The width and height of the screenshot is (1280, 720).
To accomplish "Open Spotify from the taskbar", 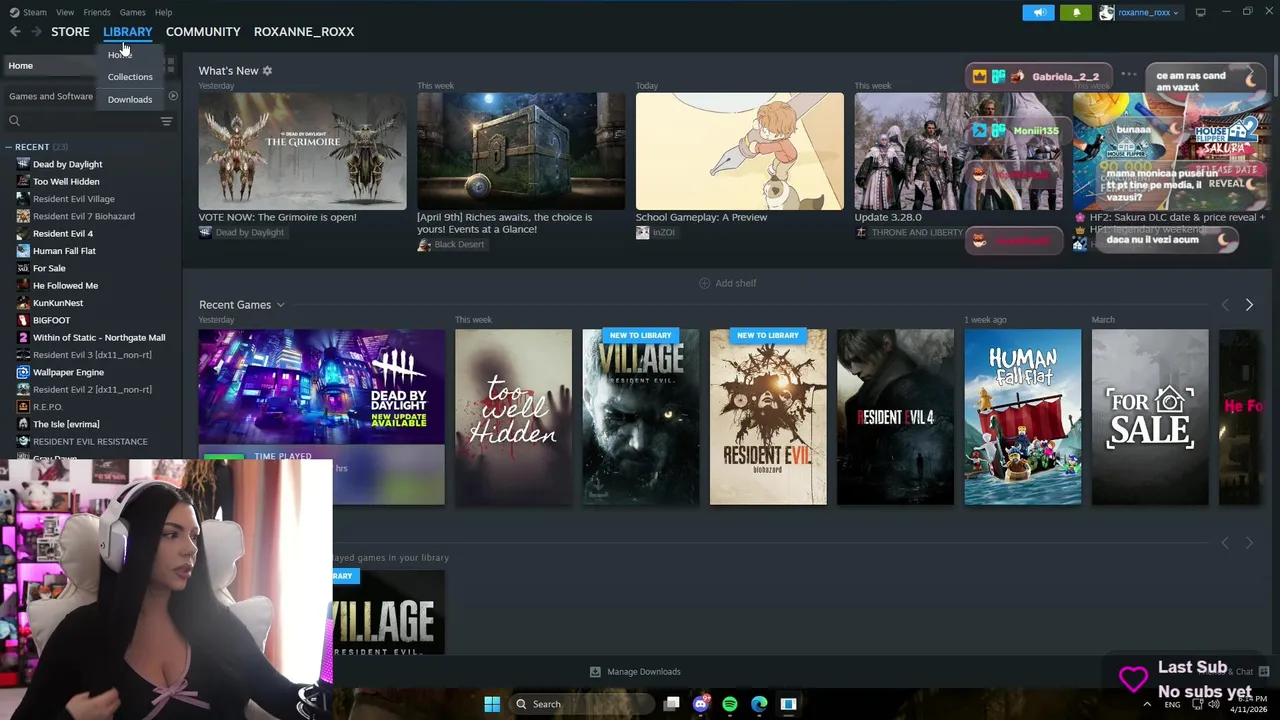I will (x=730, y=704).
